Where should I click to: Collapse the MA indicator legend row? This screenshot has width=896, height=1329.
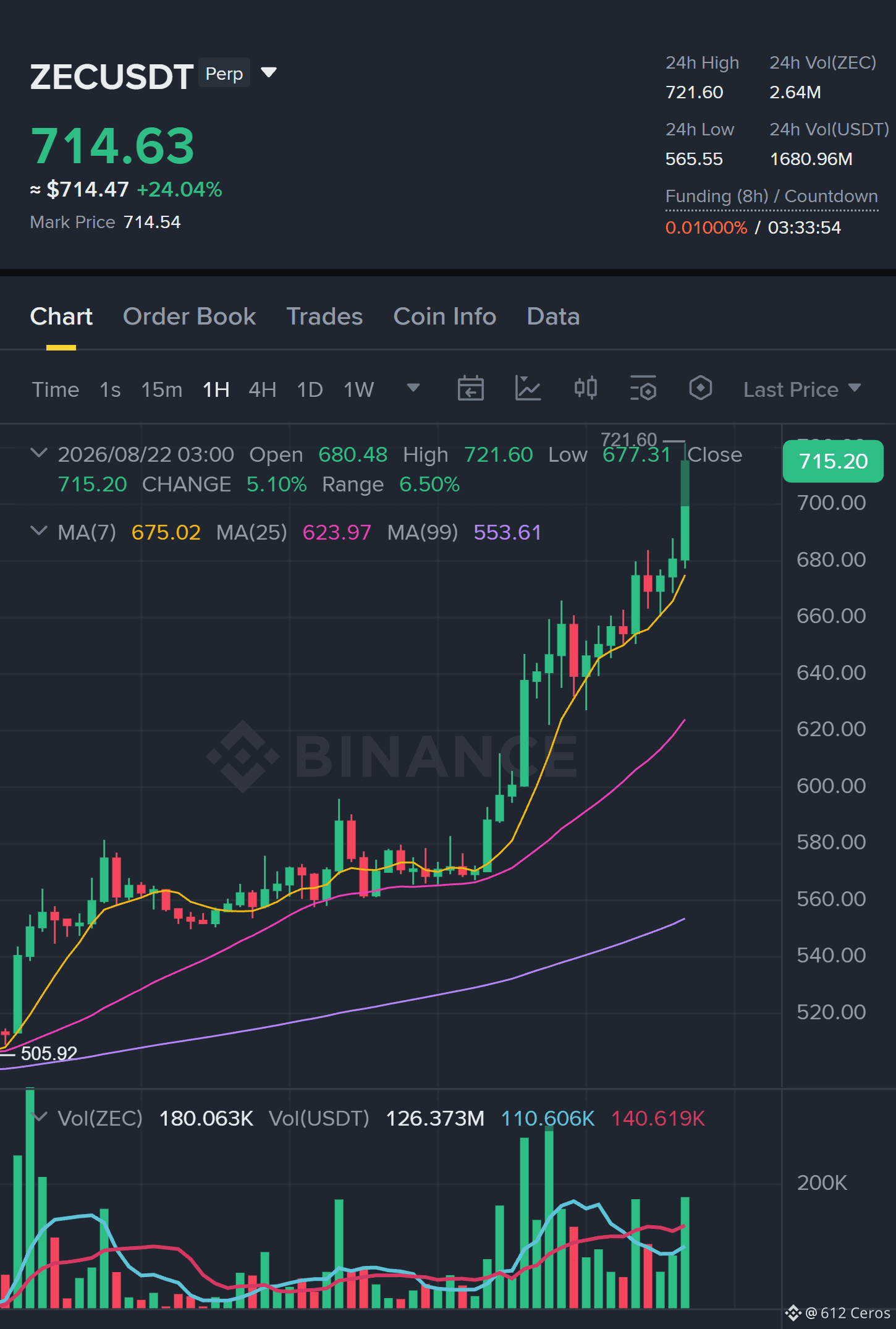coord(39,531)
